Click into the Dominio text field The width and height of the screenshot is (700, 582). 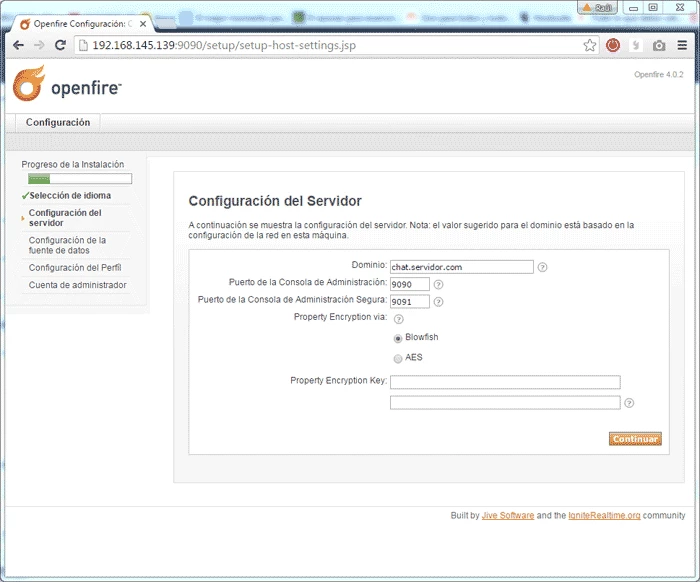coord(461,267)
